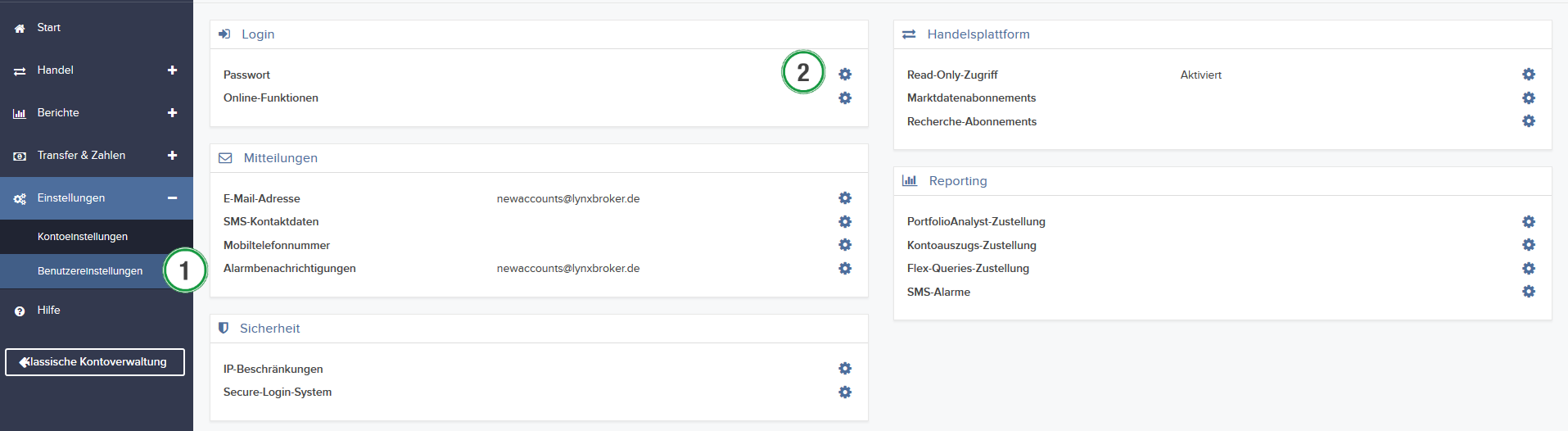Open the Online-Funktionen settings gear
The image size is (1568, 431).
pos(845,98)
